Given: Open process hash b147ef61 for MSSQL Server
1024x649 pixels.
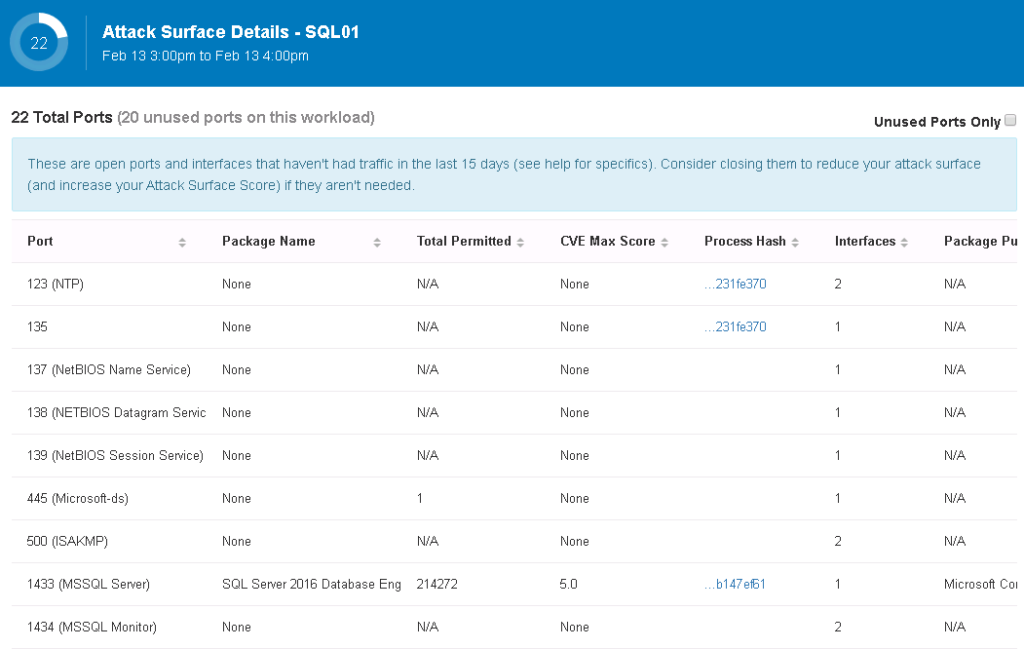Looking at the screenshot, I should (735, 584).
